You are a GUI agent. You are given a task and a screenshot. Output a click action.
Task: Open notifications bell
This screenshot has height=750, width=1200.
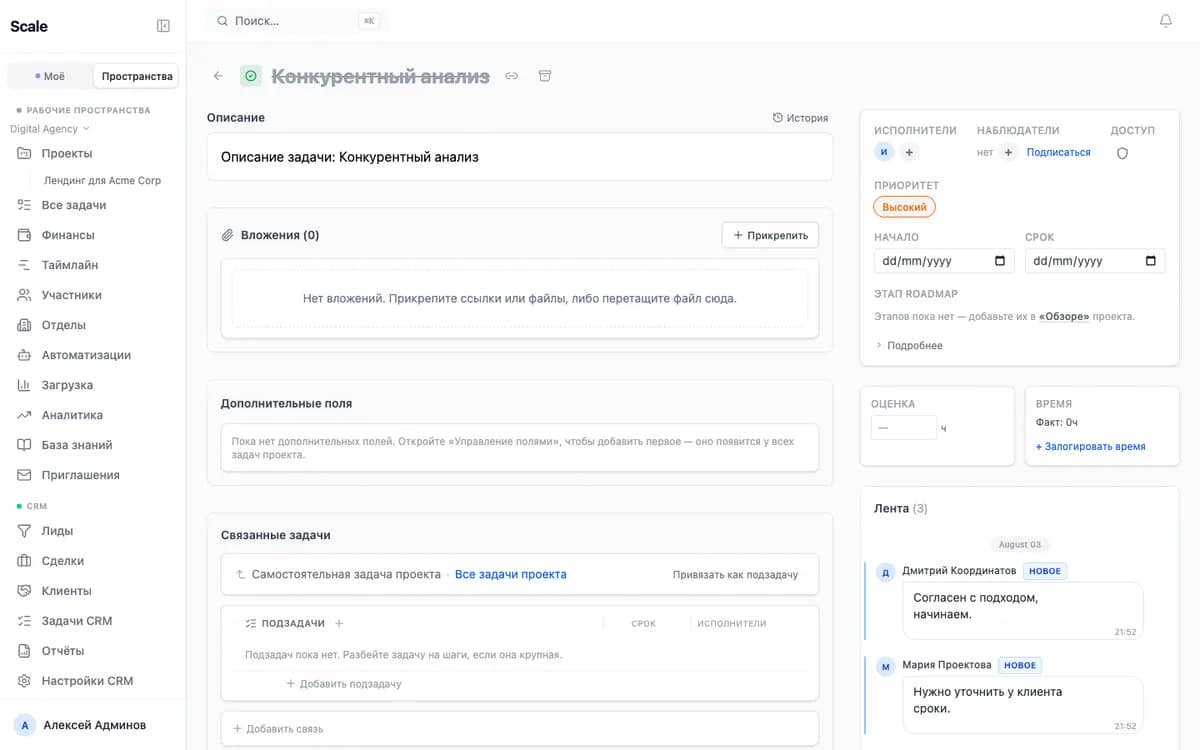tap(1165, 21)
